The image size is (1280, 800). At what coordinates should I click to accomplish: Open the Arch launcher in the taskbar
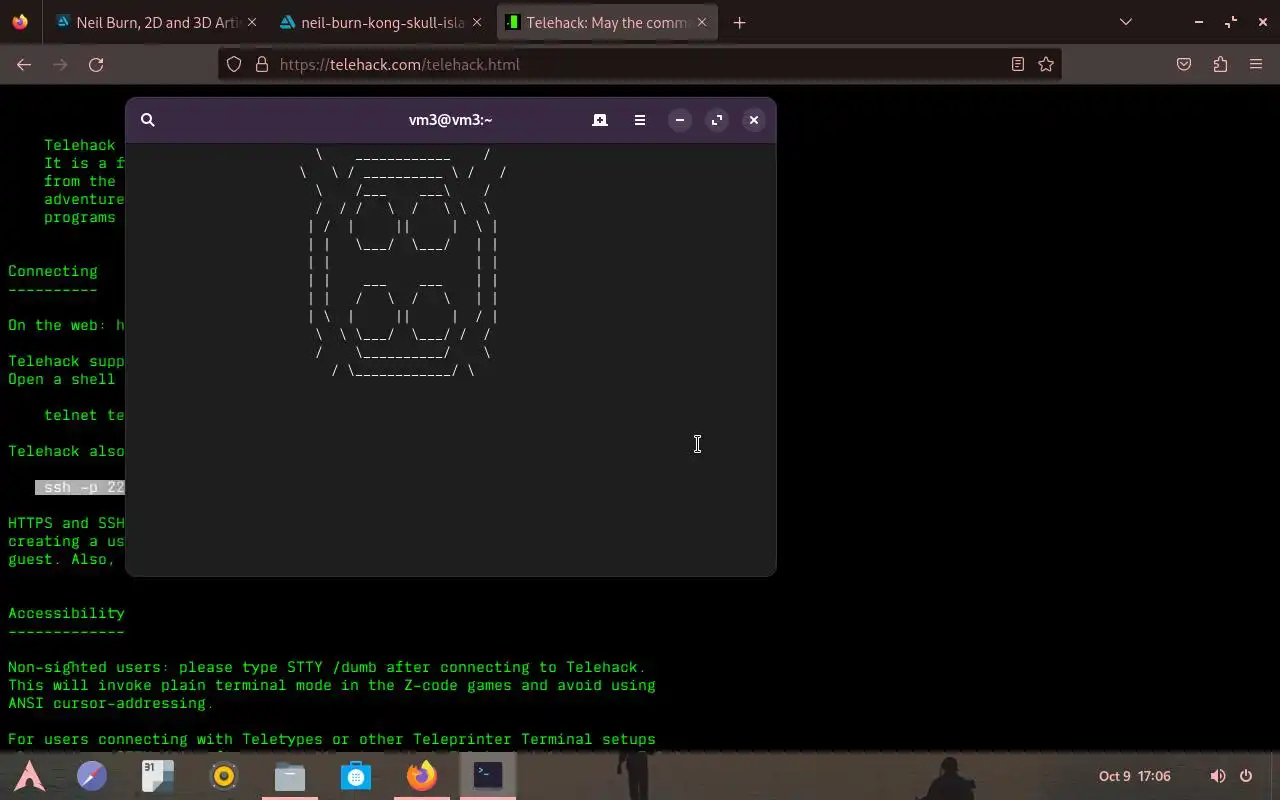(29, 776)
